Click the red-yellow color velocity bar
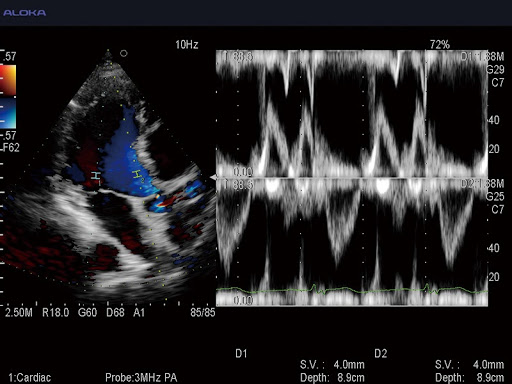Image resolution: width=512 pixels, height=384 pixels. 8,80
